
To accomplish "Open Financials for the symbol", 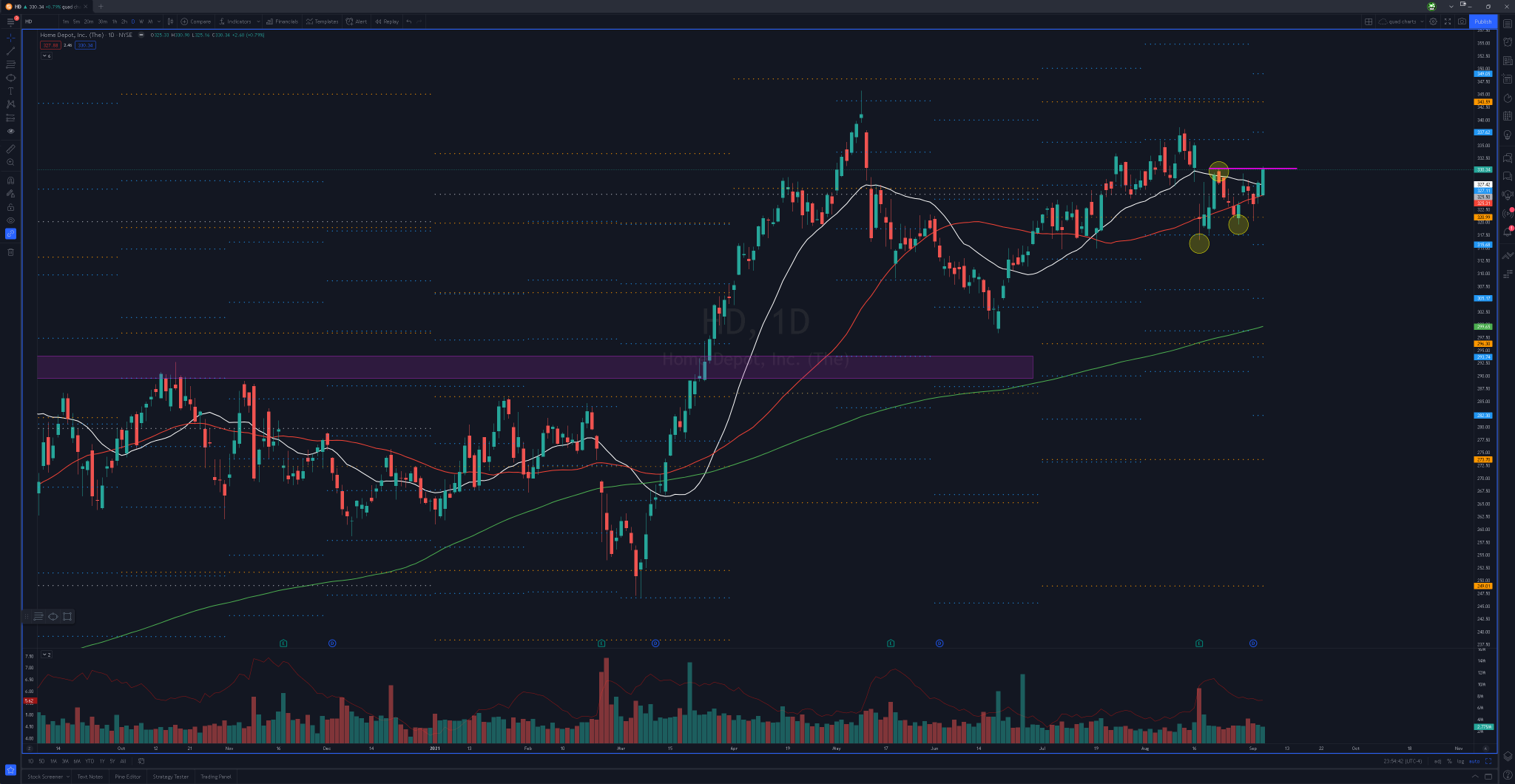I will [283, 21].
